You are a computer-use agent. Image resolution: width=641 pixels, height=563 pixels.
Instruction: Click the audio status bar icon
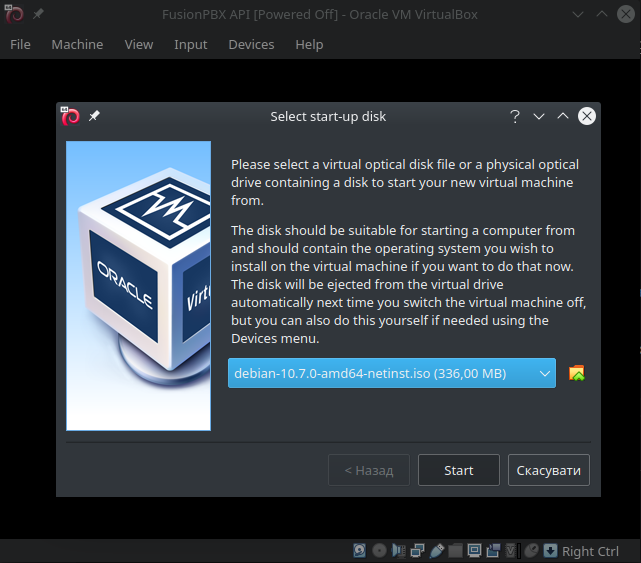tap(398, 550)
